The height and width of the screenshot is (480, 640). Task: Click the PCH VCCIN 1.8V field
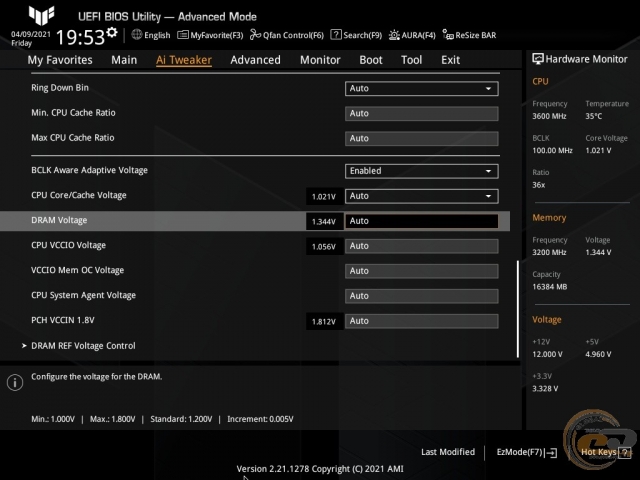[x=421, y=321]
